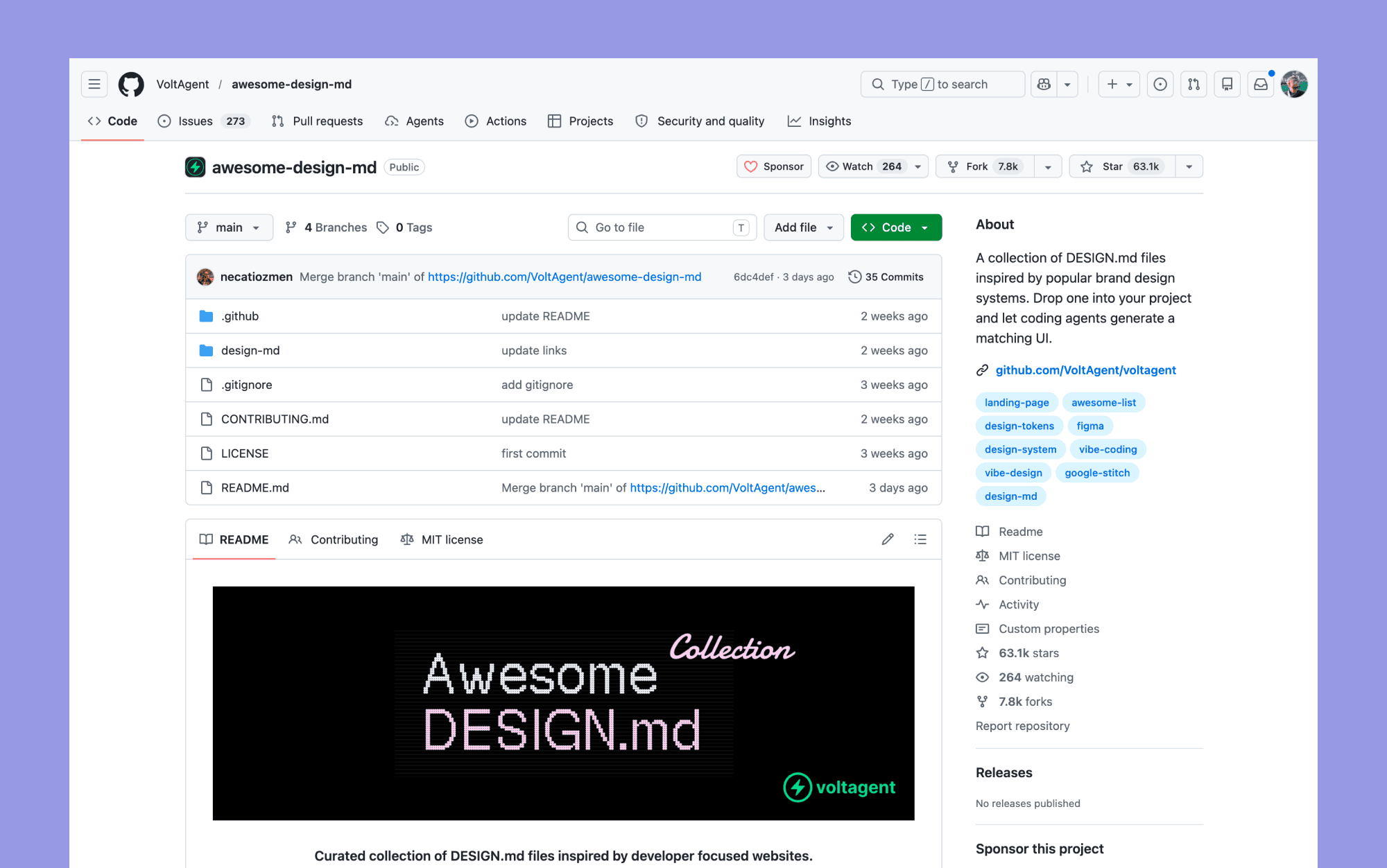
Task: Open the hamburger navigation menu
Action: [94, 84]
